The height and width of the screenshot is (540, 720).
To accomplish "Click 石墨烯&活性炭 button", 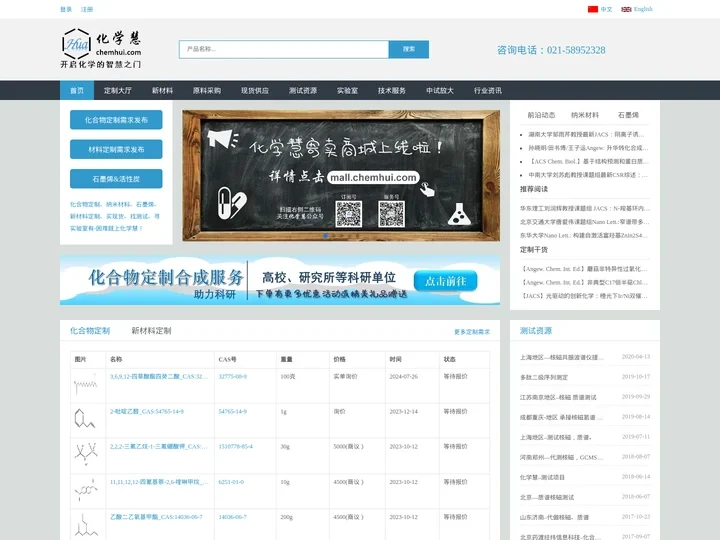I will pos(116,179).
